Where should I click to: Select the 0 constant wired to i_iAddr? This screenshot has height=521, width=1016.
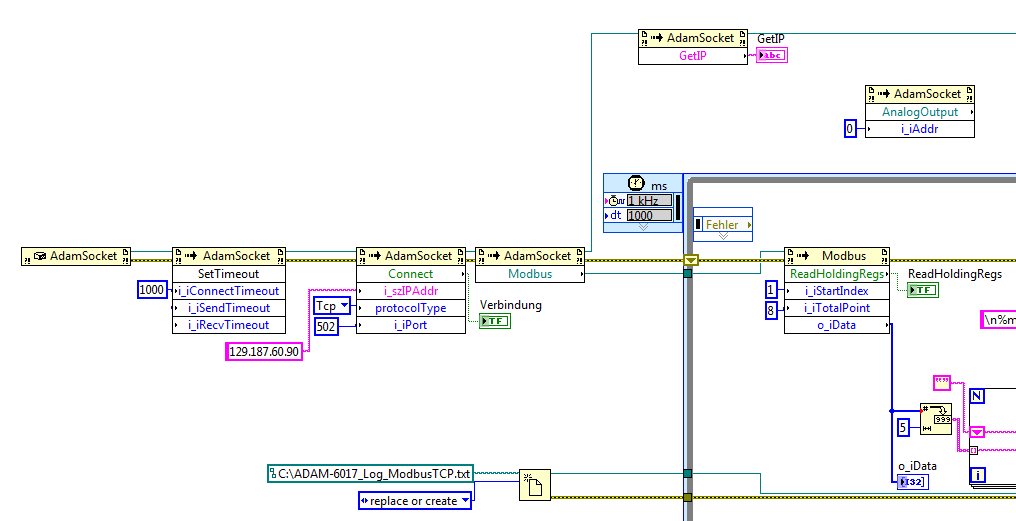click(x=850, y=129)
